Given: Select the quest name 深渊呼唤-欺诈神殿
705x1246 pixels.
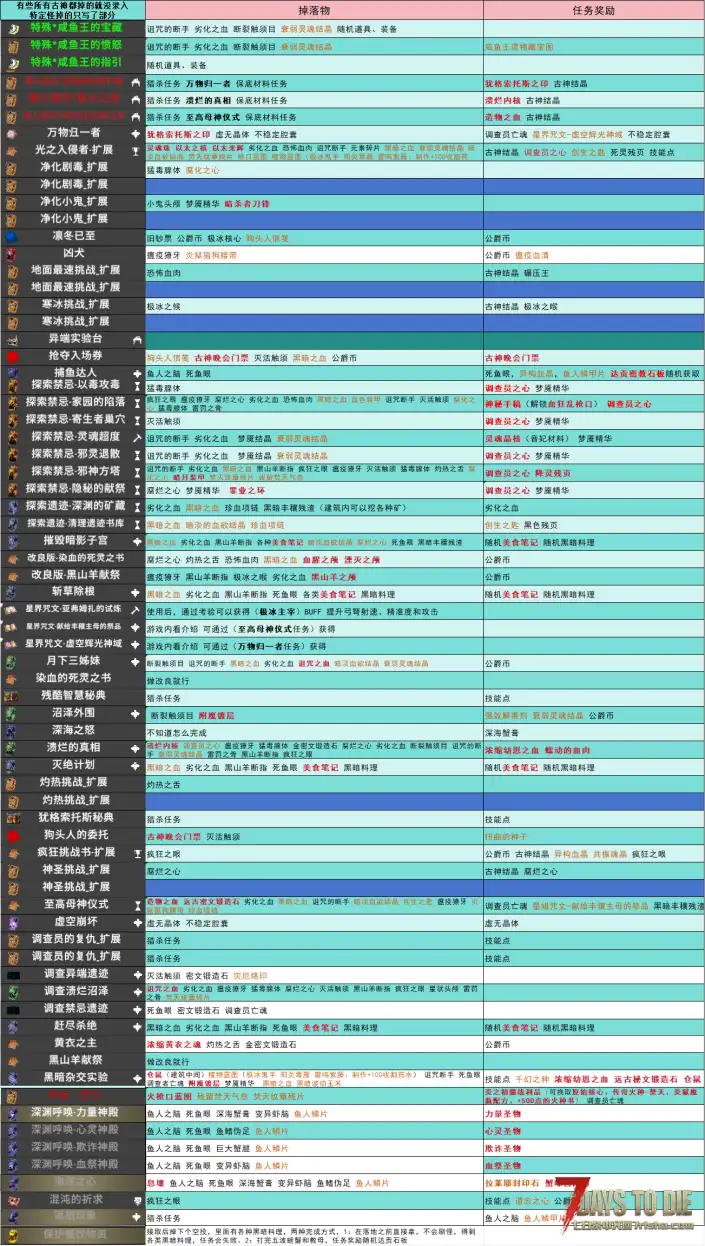Looking at the screenshot, I should pos(74,1147).
